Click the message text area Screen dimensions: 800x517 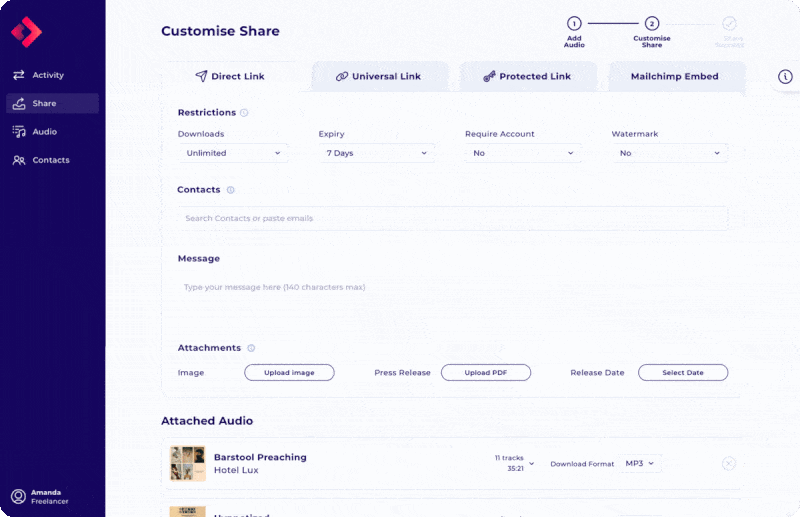click(x=453, y=301)
